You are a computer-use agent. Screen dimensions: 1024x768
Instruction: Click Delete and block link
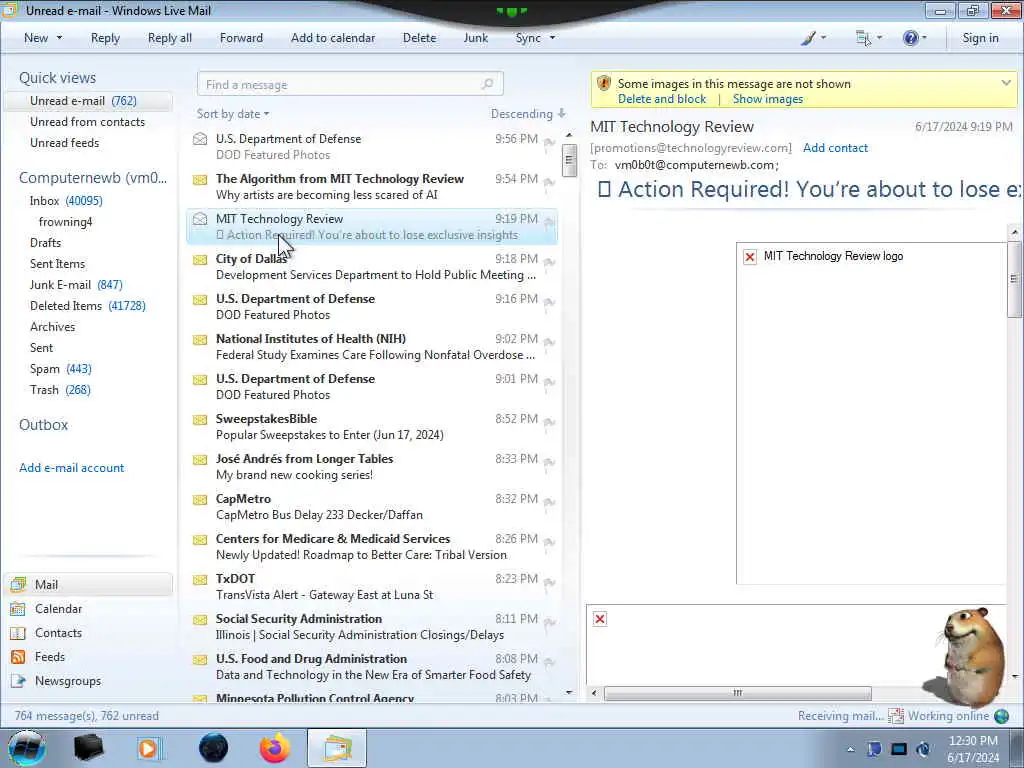[x=662, y=99]
